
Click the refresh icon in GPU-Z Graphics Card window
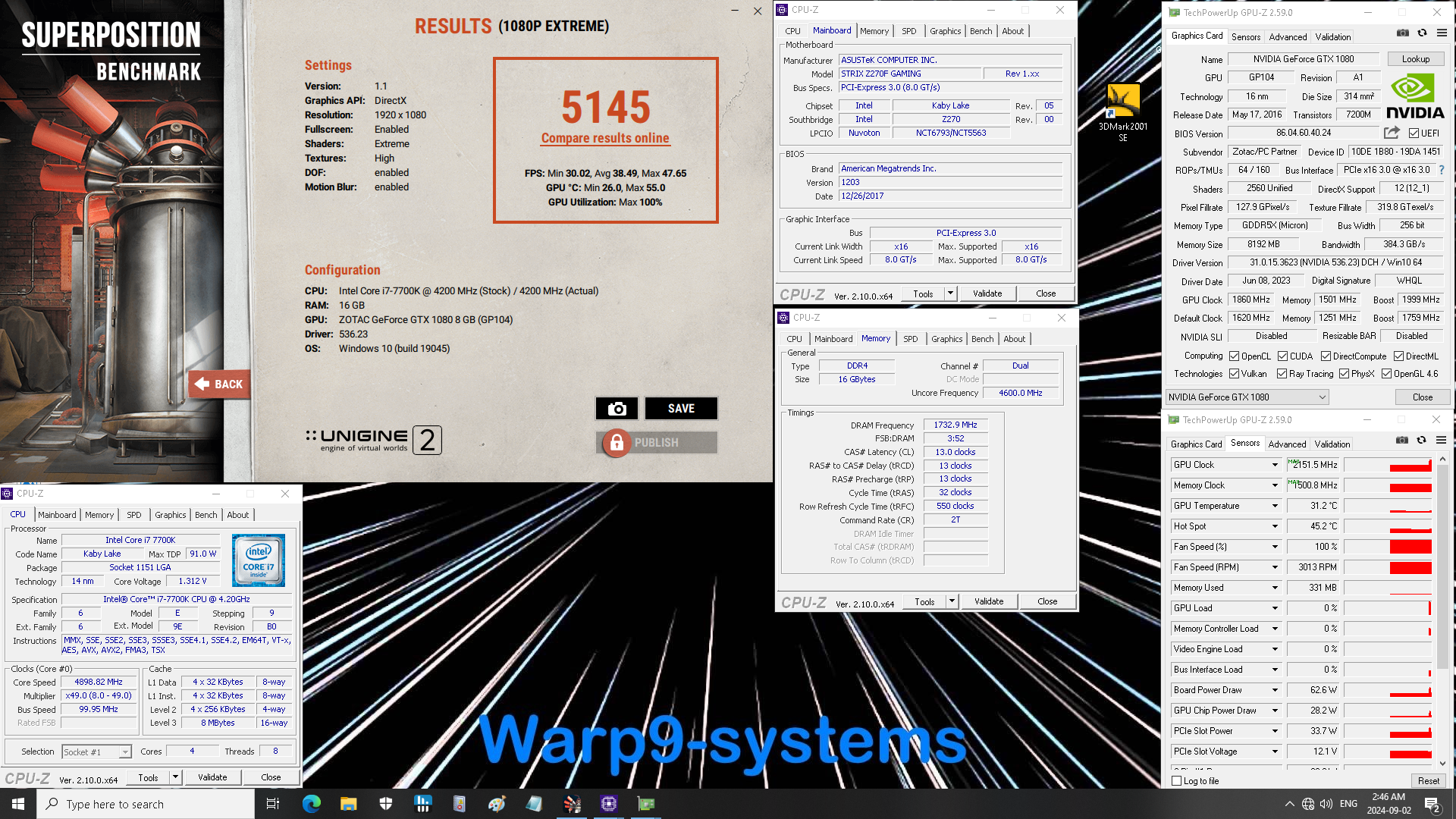click(1422, 33)
